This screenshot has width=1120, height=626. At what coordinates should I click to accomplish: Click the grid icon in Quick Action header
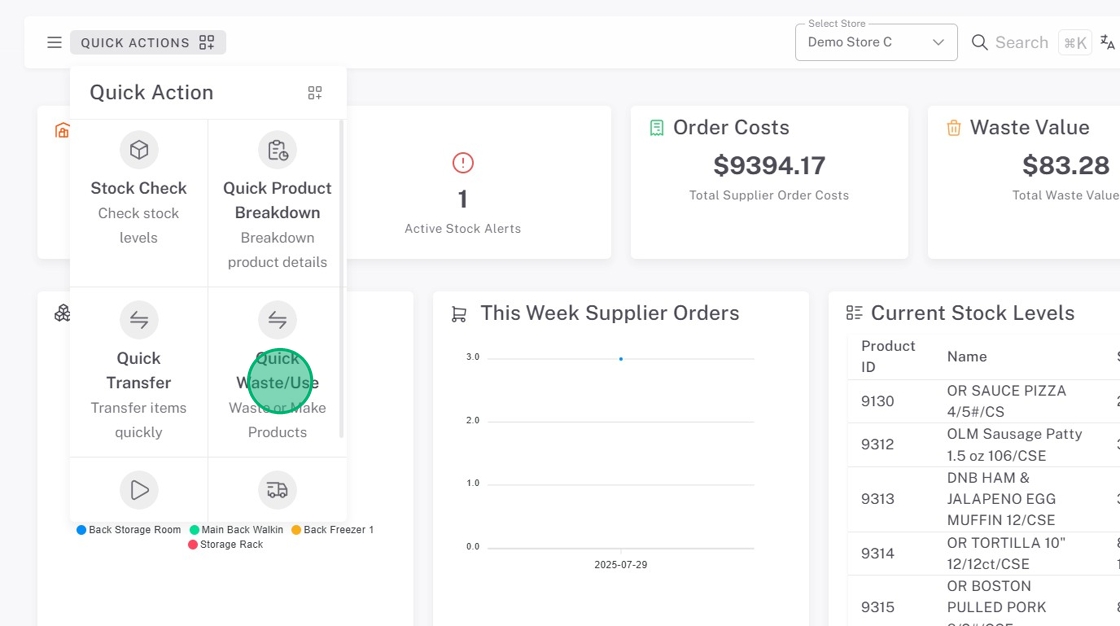315,93
